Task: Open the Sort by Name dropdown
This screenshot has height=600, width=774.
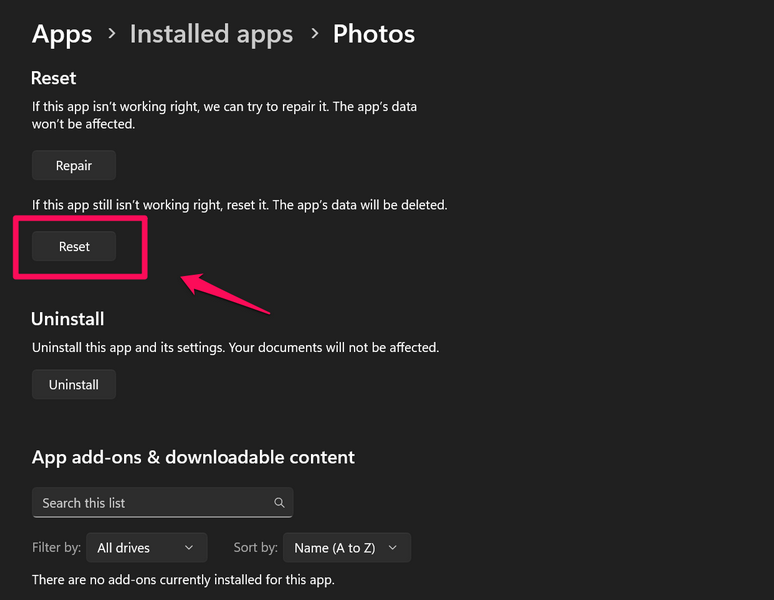Action: [x=346, y=548]
